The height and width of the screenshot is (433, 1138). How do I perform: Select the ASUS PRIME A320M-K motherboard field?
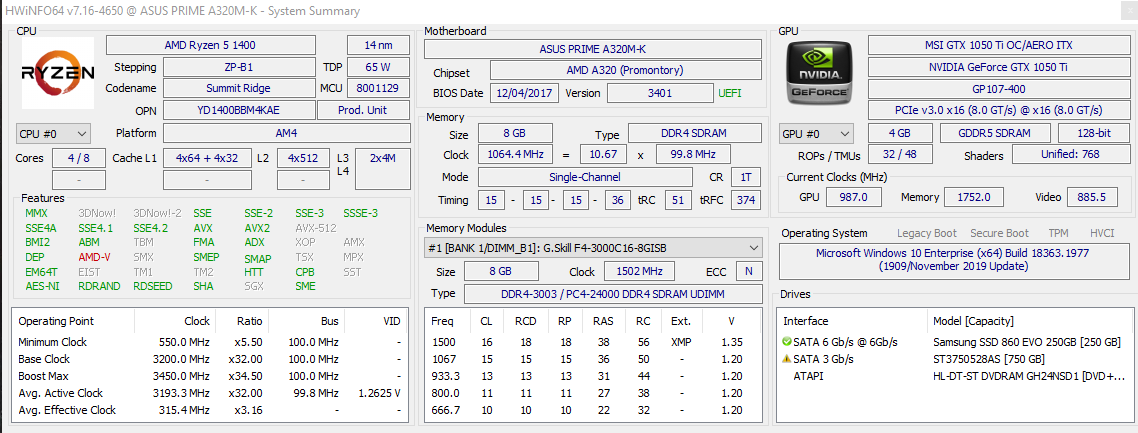tap(592, 49)
